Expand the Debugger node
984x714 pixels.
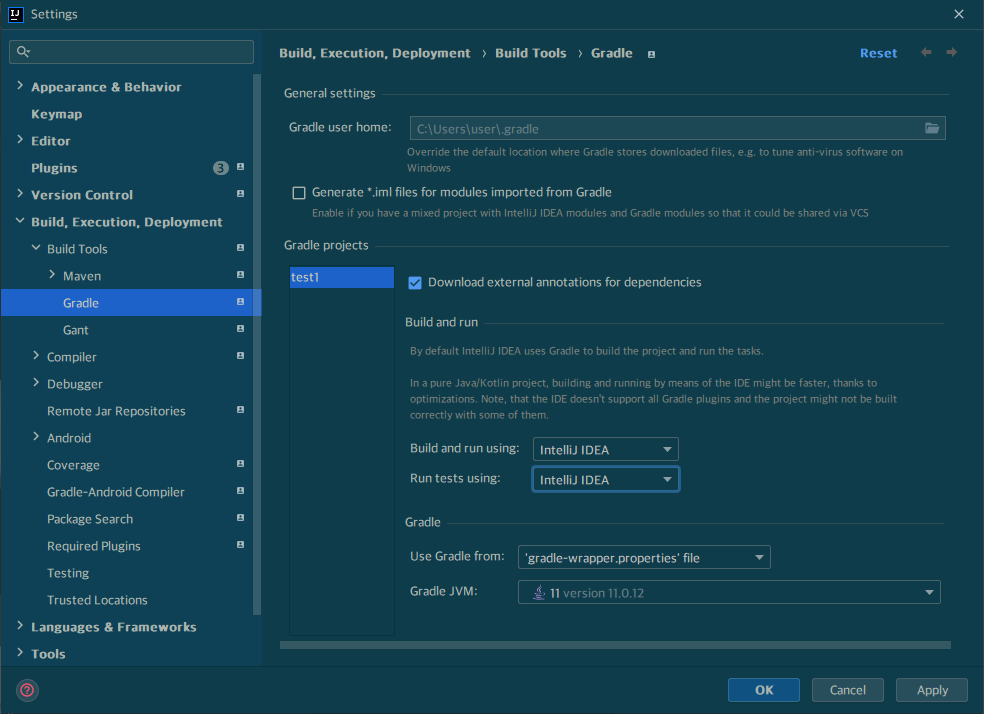[x=36, y=382]
